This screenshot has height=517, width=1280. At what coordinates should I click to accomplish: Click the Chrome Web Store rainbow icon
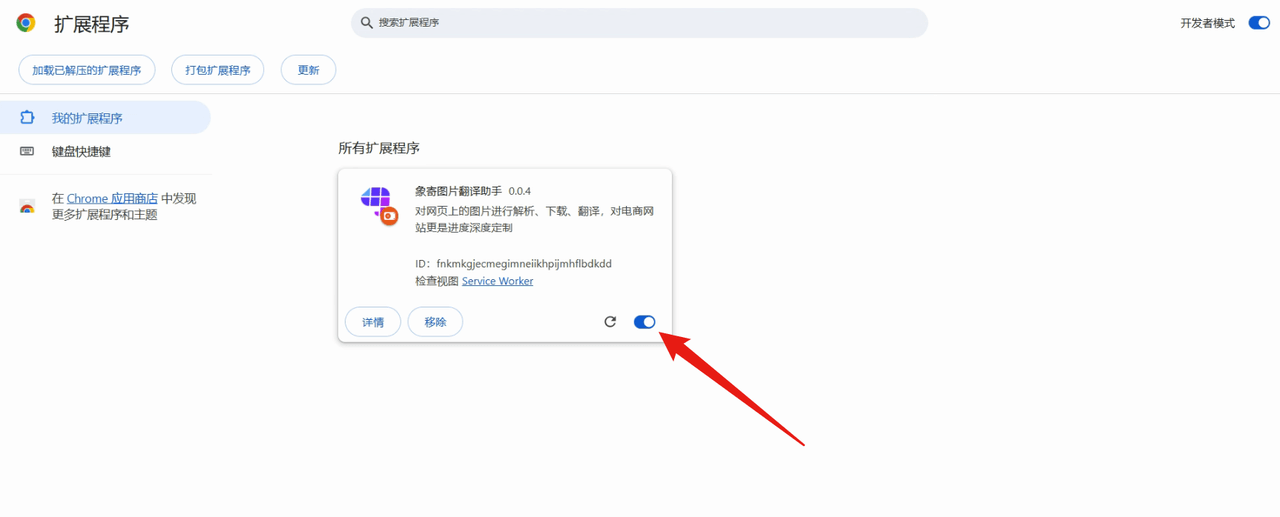[27, 207]
